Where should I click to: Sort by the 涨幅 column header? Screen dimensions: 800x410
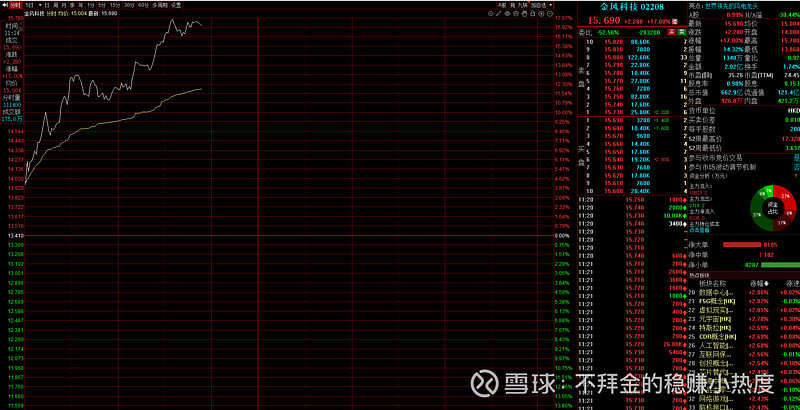(x=759, y=283)
